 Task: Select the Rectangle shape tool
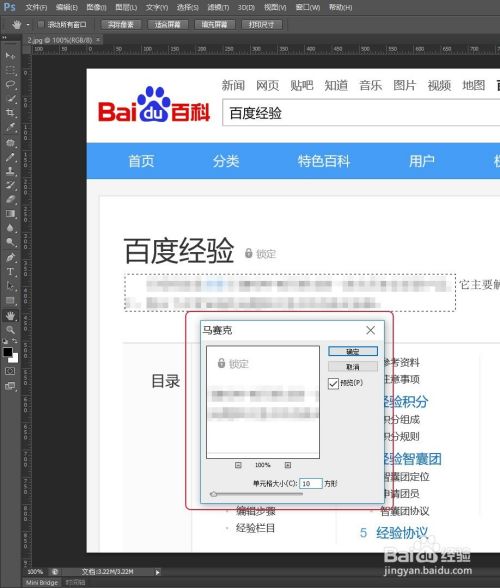[x=10, y=301]
